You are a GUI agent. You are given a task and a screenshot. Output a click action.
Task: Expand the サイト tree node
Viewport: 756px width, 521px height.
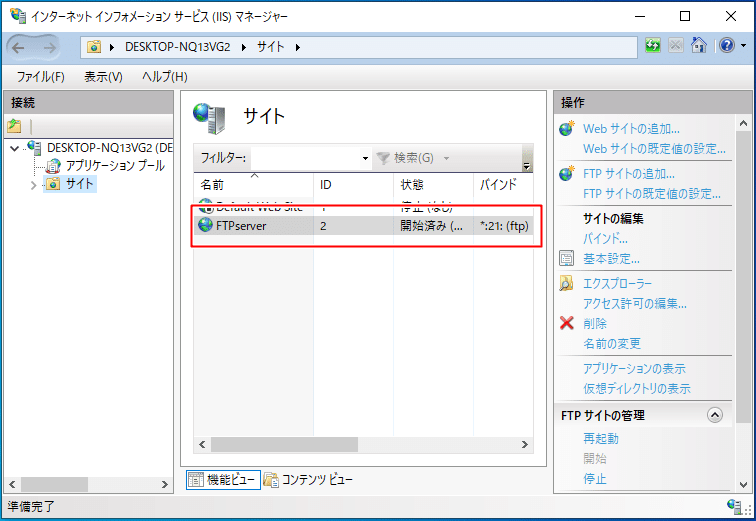pos(33,185)
